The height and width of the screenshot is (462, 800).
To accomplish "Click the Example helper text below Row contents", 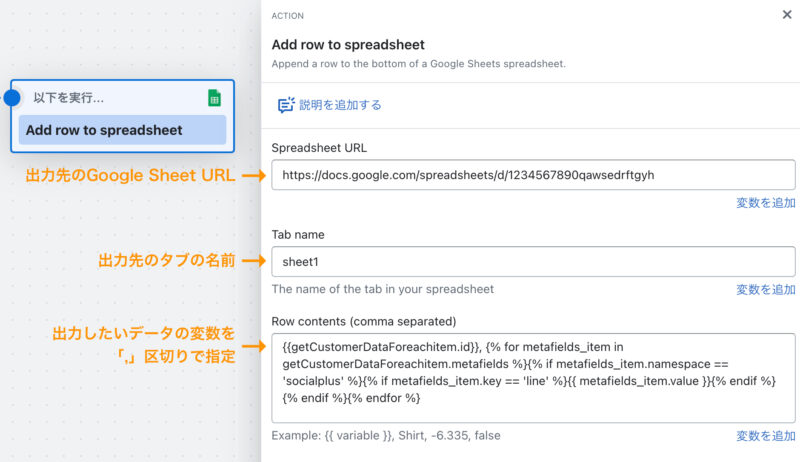I will [x=386, y=435].
